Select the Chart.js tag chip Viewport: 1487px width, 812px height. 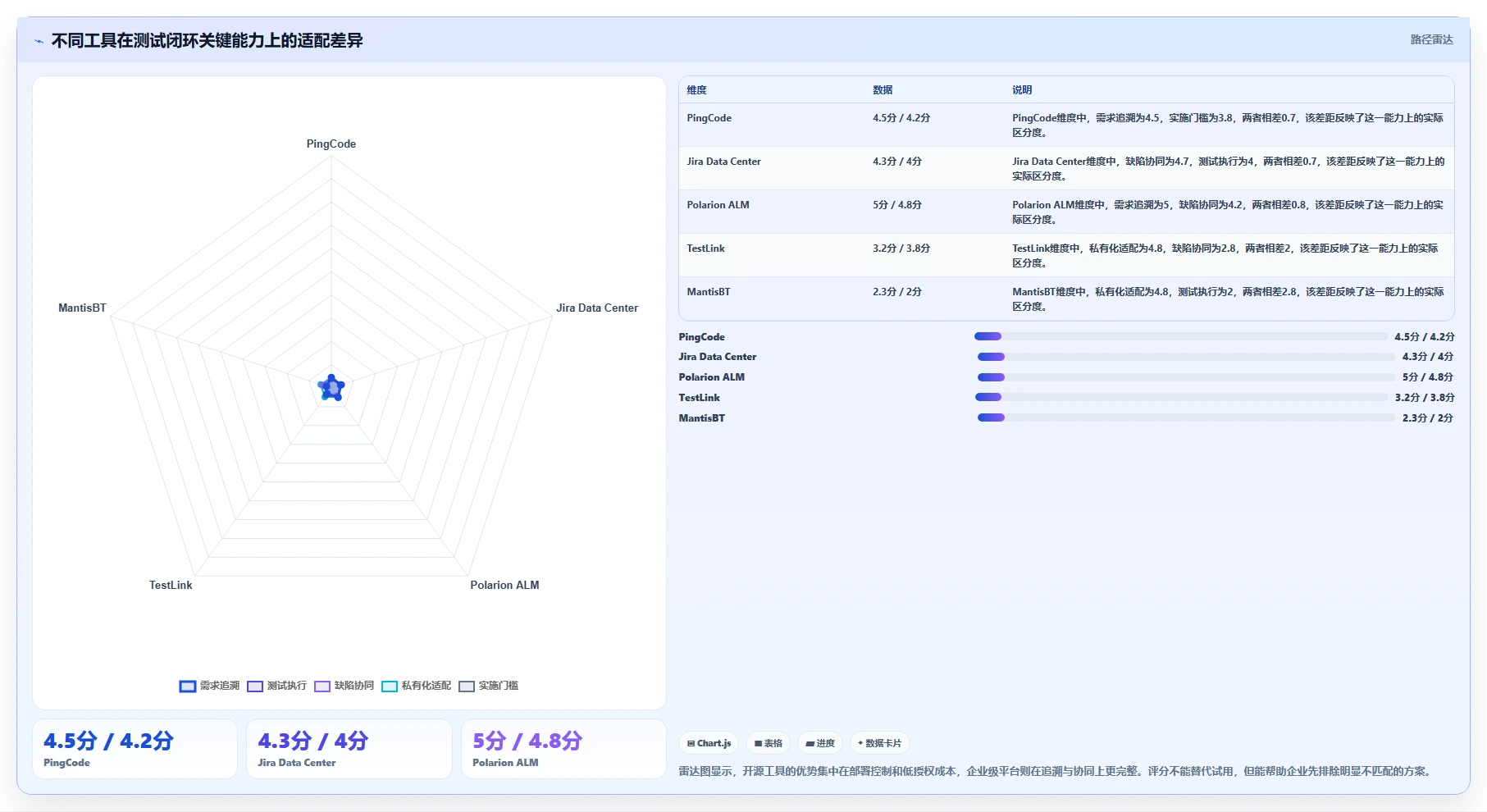pos(709,743)
